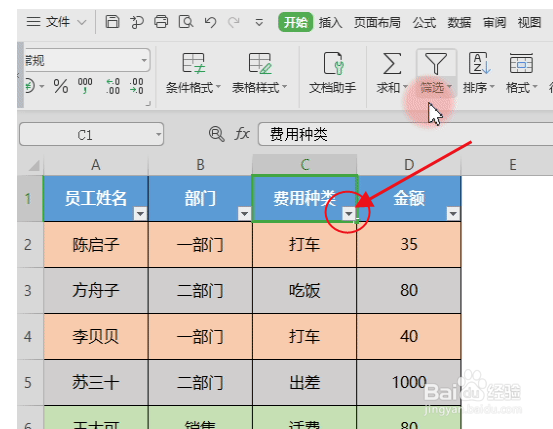This screenshot has height=429, width=553.
Task: Open the 视图 tab
Action: point(529,22)
